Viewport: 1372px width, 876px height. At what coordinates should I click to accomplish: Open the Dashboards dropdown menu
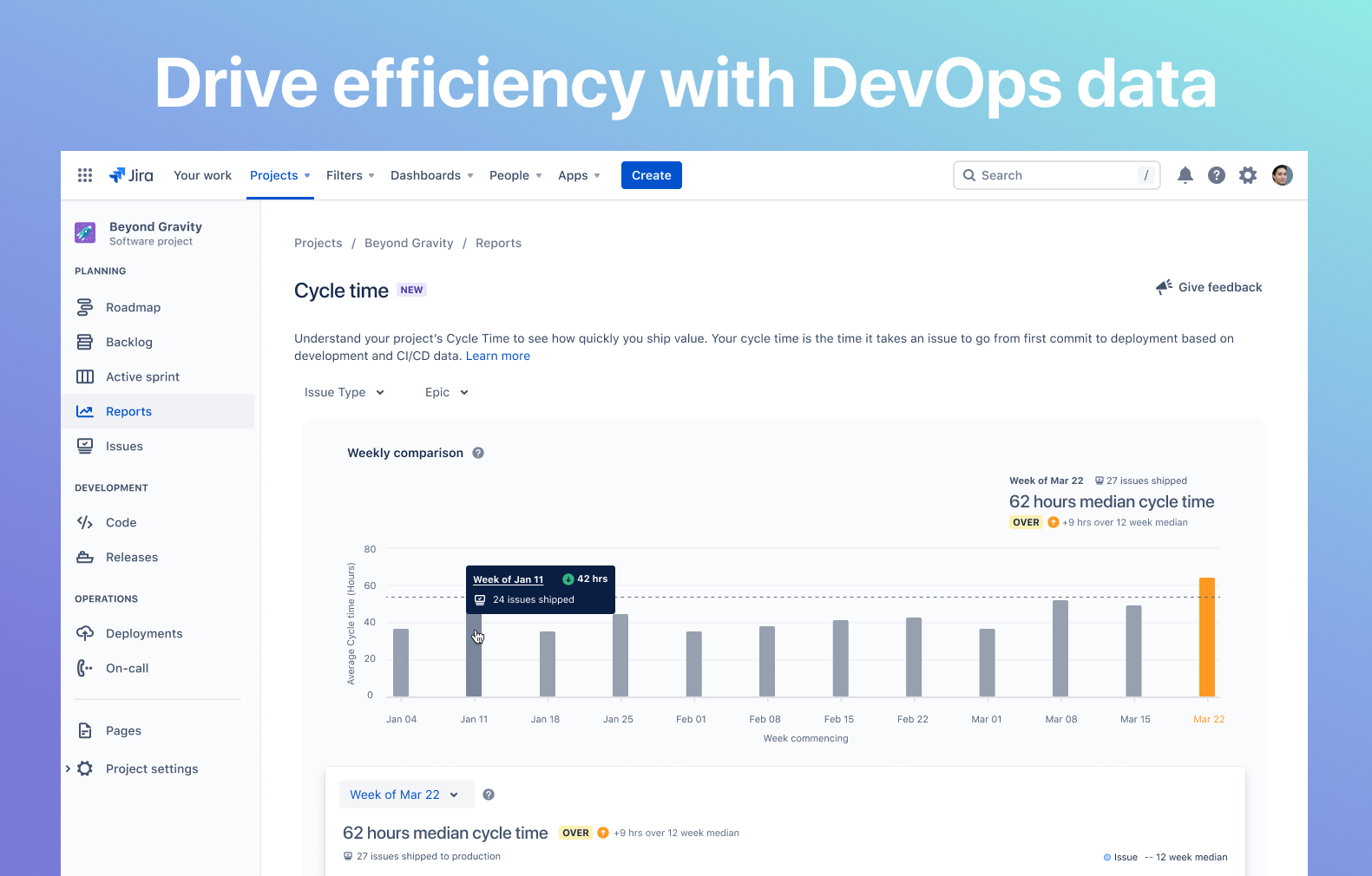(432, 175)
